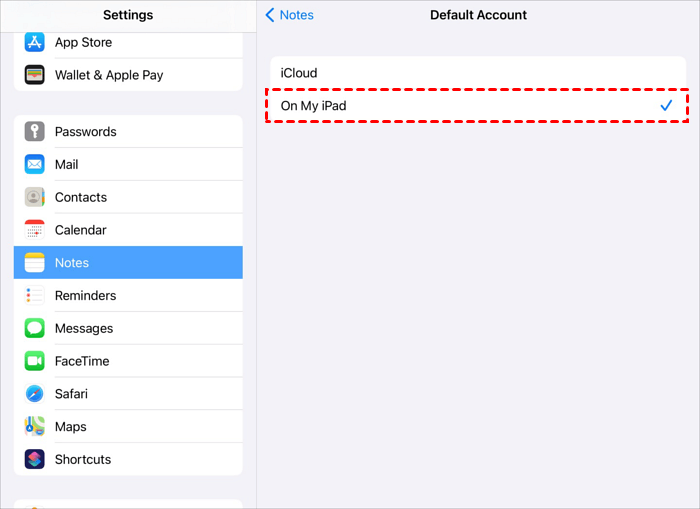Click the back chevron arrow
Screen dimensions: 700x509
270,15
